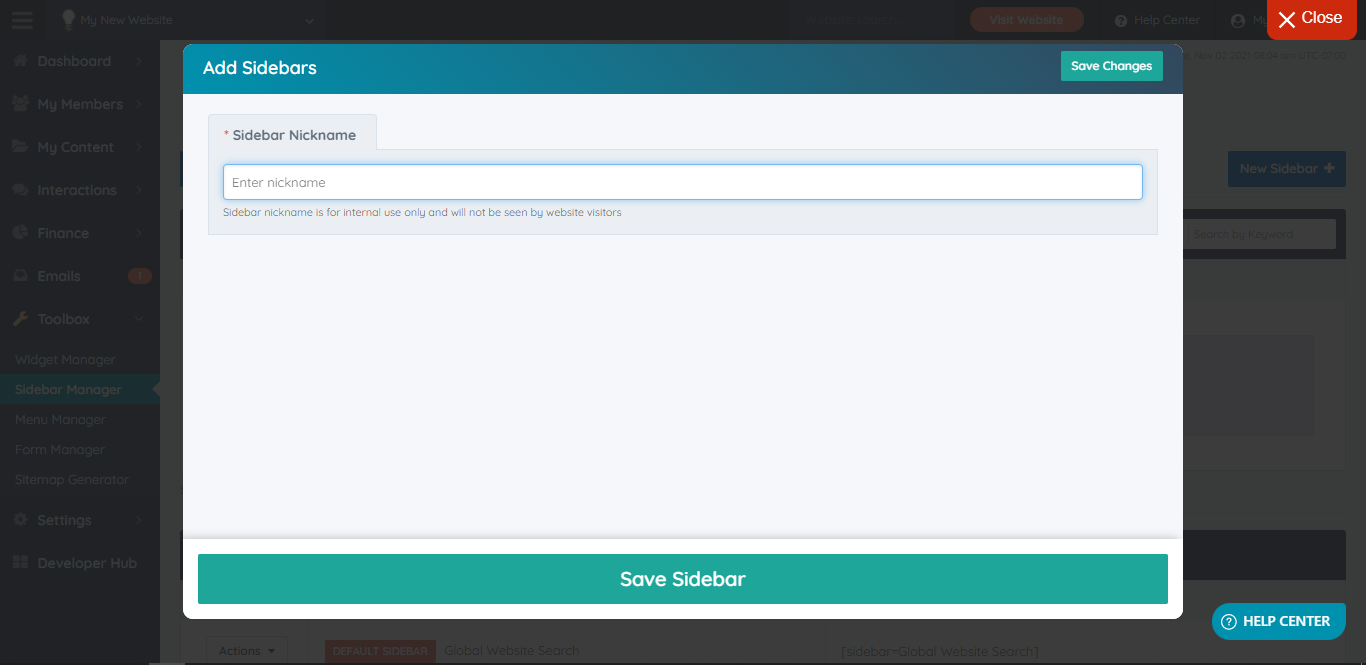
Task: Click the Search by Keyword field
Action: point(1260,234)
